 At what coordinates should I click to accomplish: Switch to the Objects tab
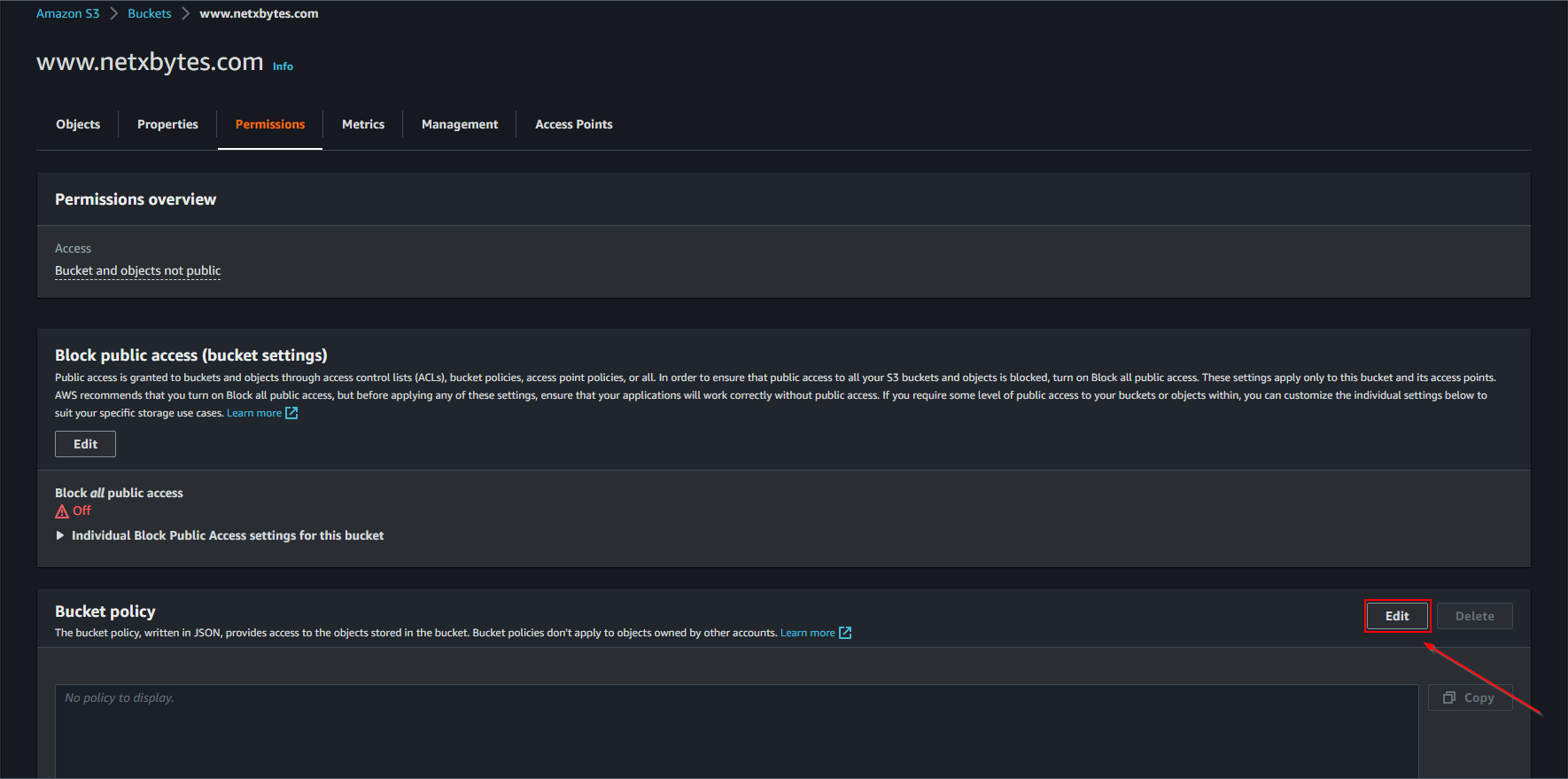[78, 124]
